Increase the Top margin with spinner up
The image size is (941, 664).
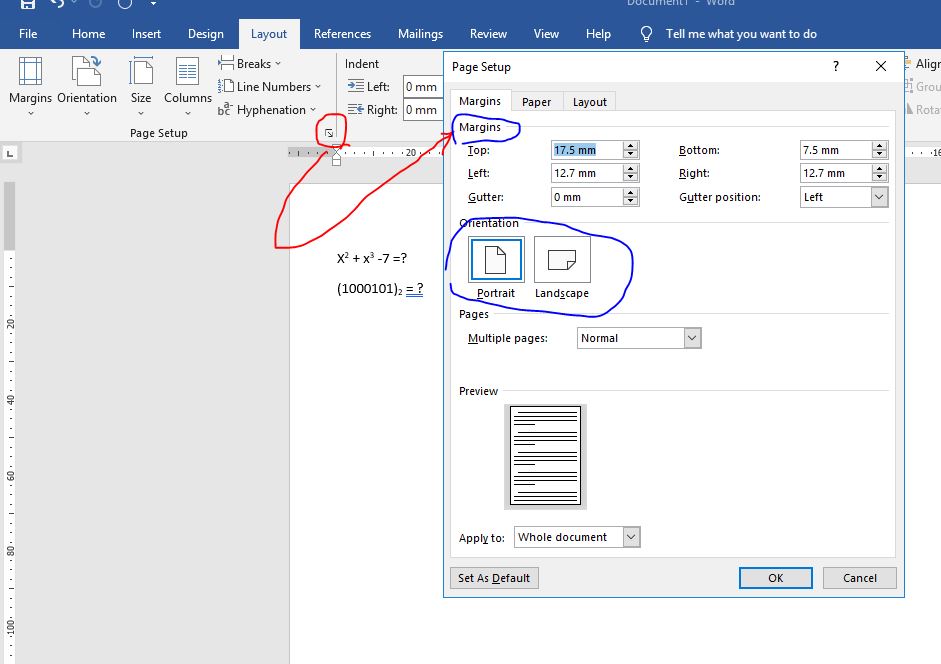point(630,146)
